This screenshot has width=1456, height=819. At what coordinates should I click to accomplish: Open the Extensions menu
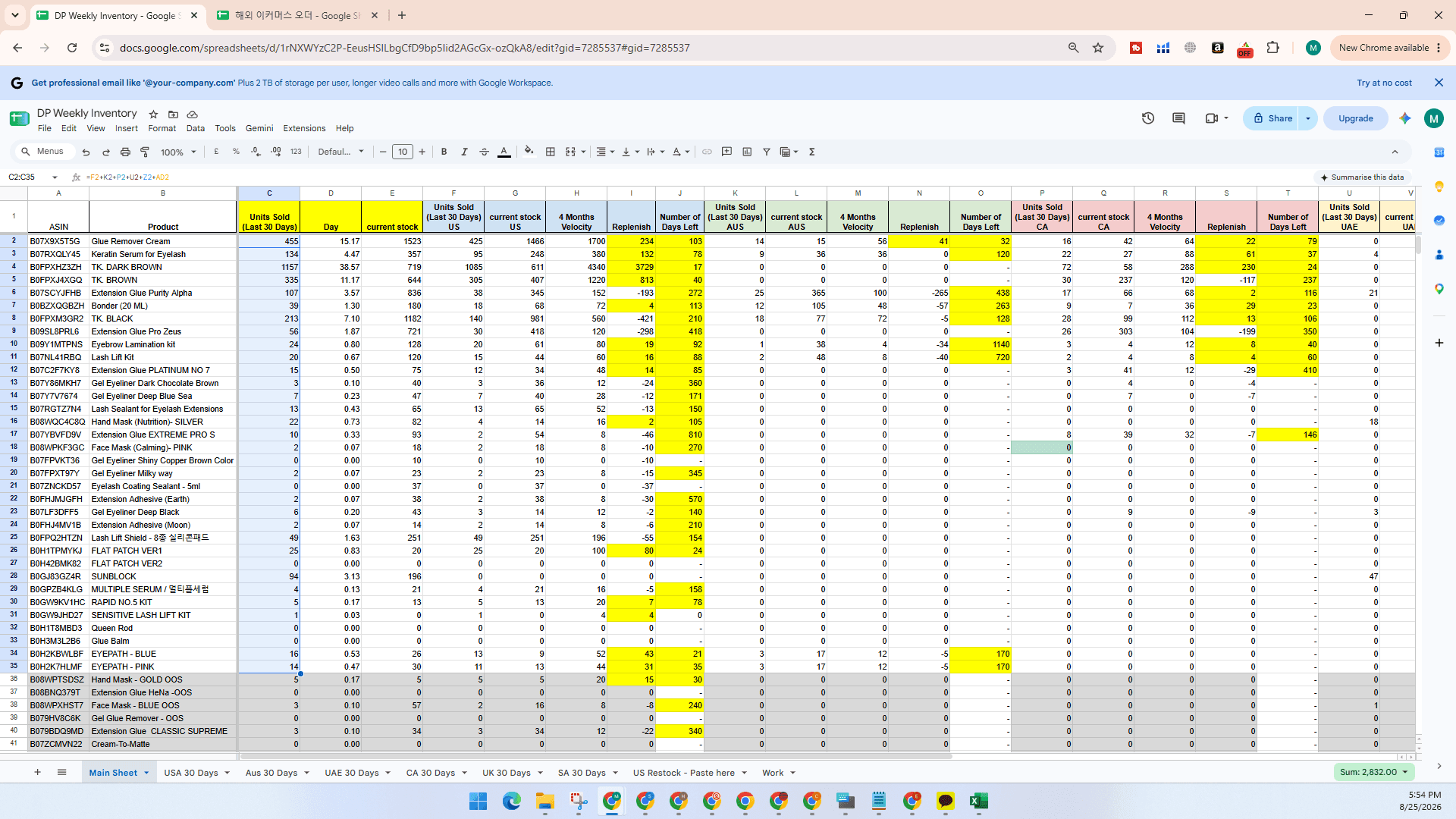point(304,128)
